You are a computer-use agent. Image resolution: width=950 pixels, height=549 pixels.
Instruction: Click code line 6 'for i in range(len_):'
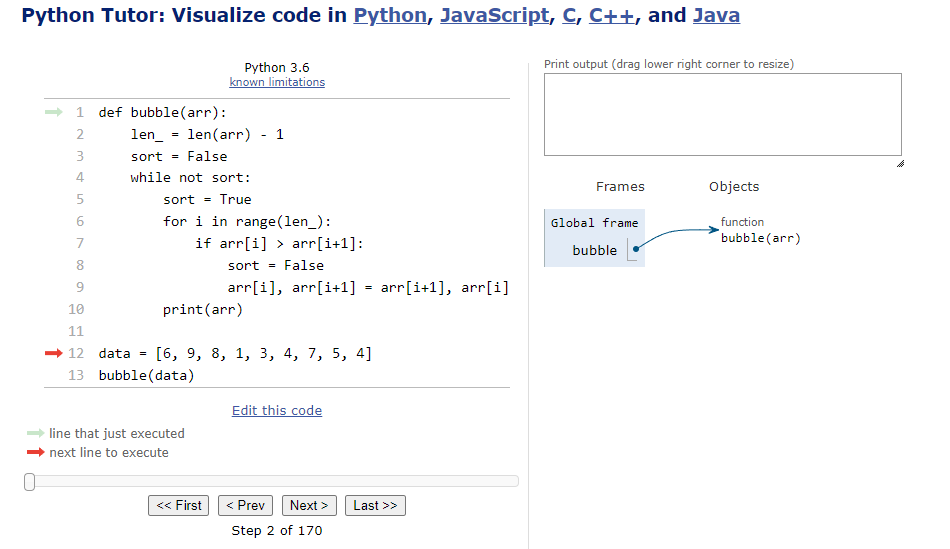pyautogui.click(x=247, y=222)
